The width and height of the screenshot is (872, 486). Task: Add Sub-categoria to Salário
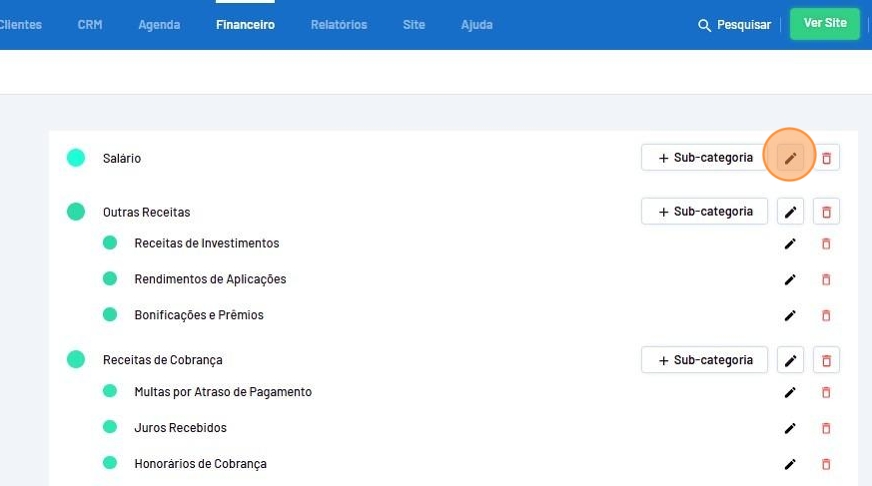tap(704, 158)
